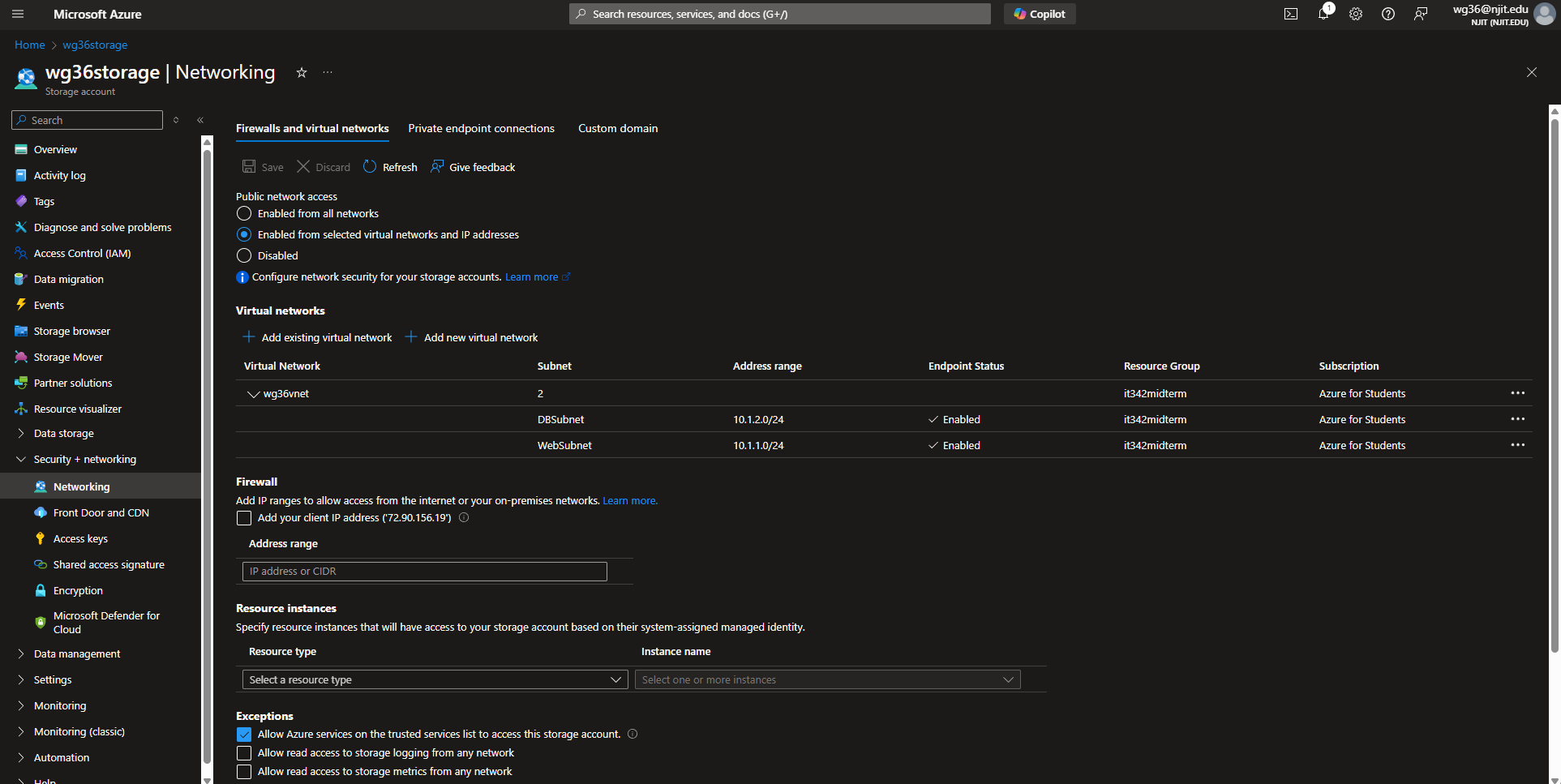1561x784 pixels.
Task: Expand Data management in the sidebar
Action: (76, 653)
